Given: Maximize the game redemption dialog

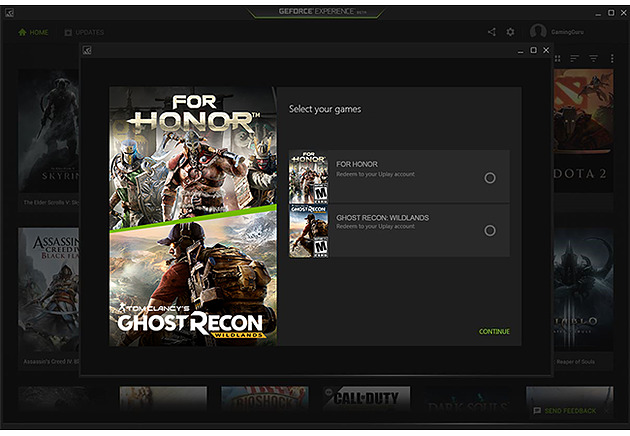Looking at the screenshot, I should (533, 50).
